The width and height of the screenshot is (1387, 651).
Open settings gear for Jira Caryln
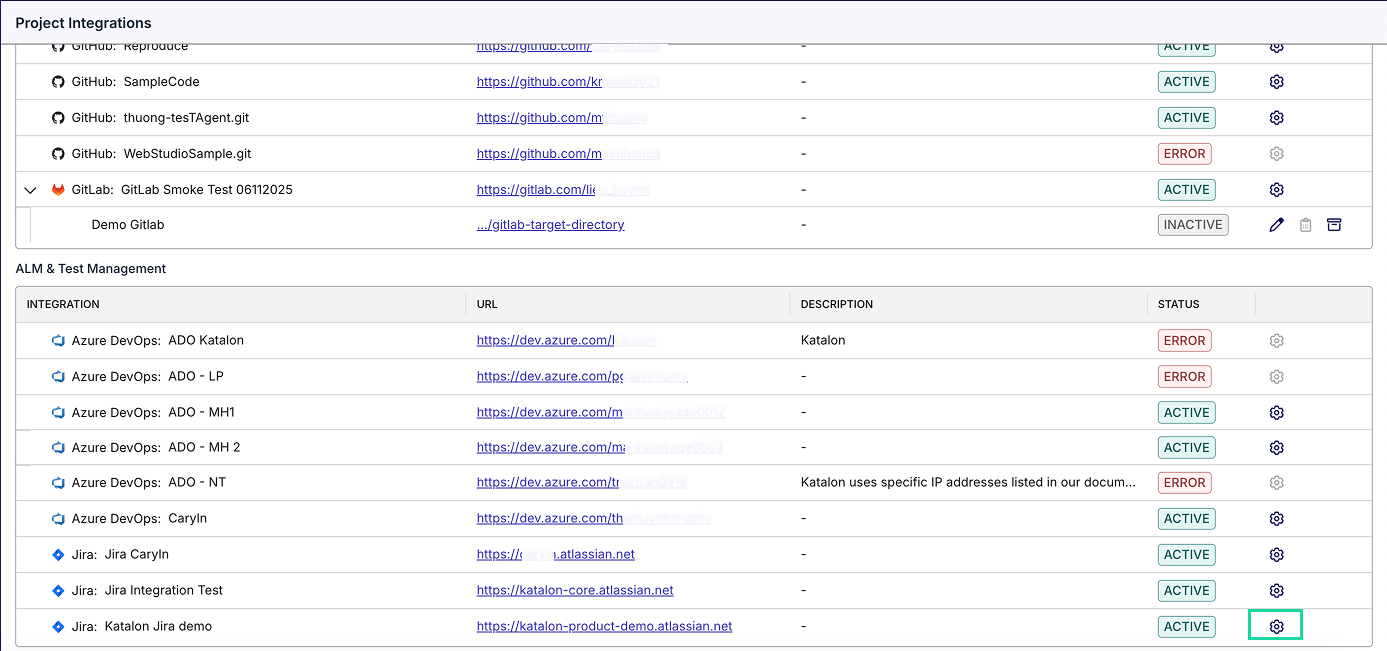click(x=1276, y=555)
